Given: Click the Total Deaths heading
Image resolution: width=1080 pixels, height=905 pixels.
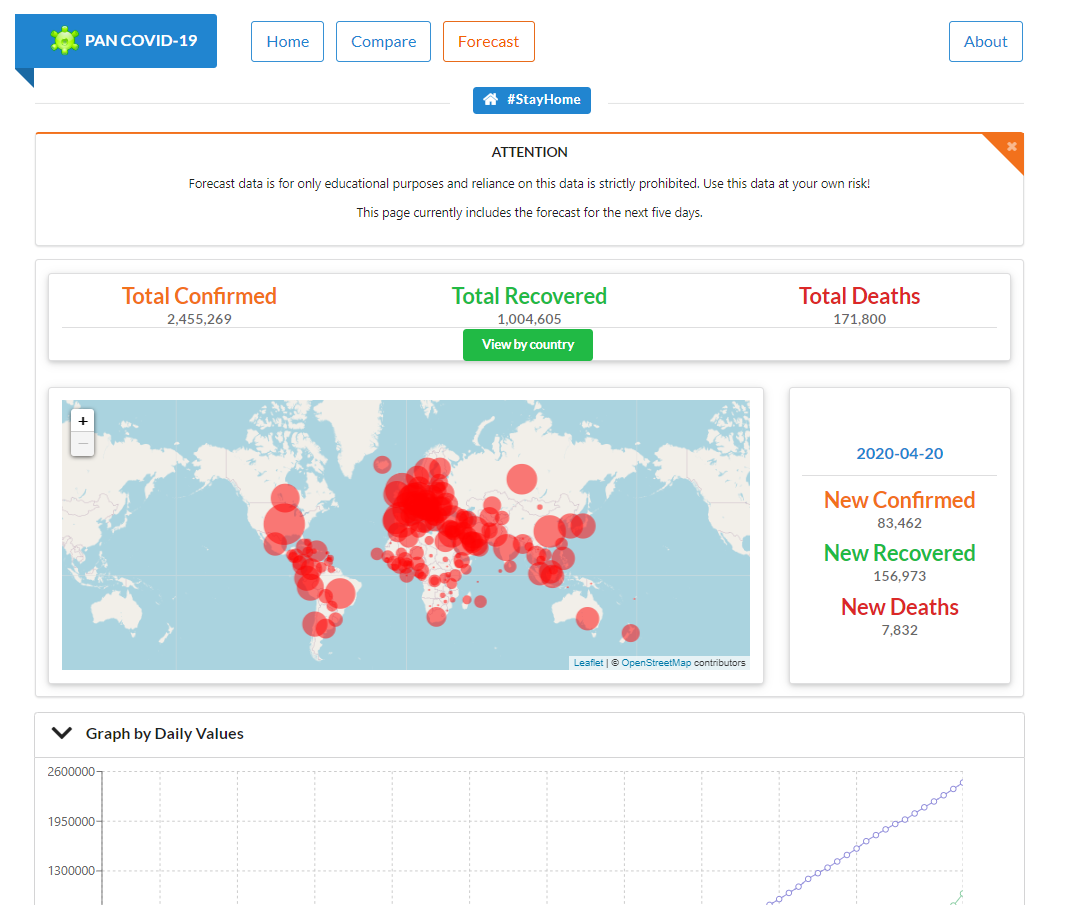Looking at the screenshot, I should click(859, 295).
